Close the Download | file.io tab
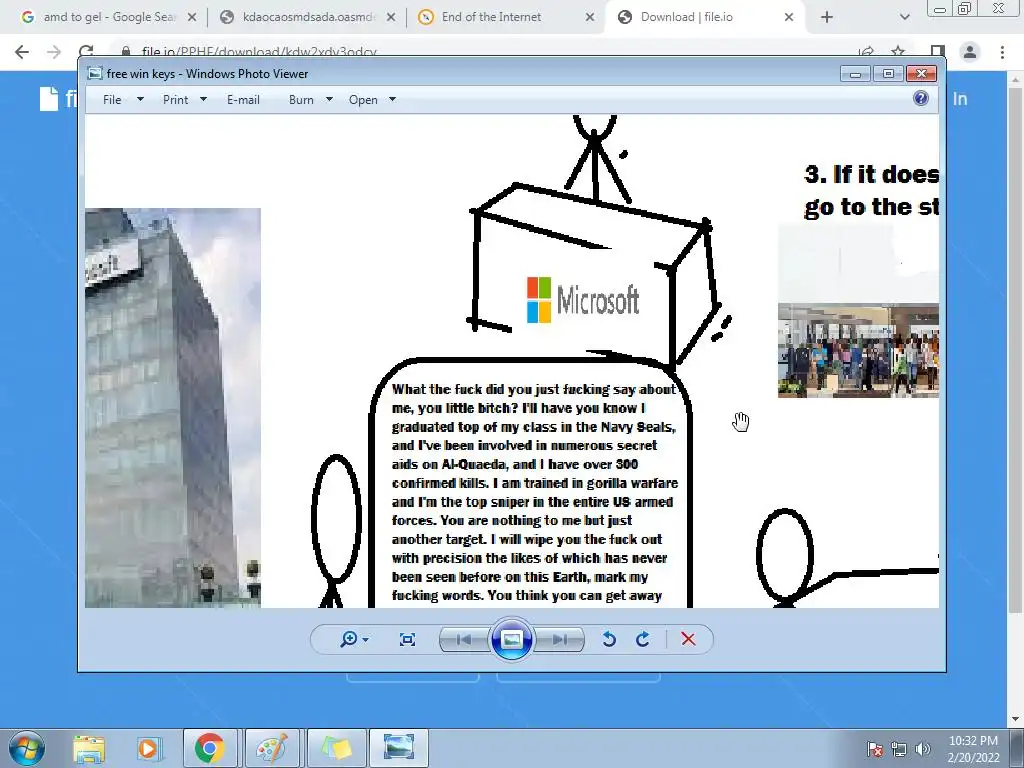Screen dimensions: 1024x768 789,18
